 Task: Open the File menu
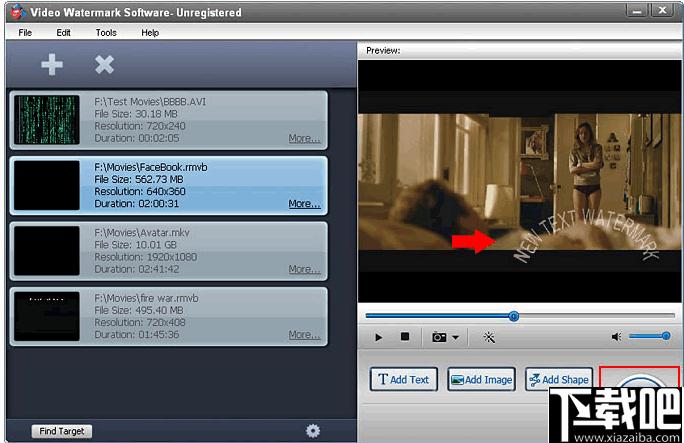25,33
